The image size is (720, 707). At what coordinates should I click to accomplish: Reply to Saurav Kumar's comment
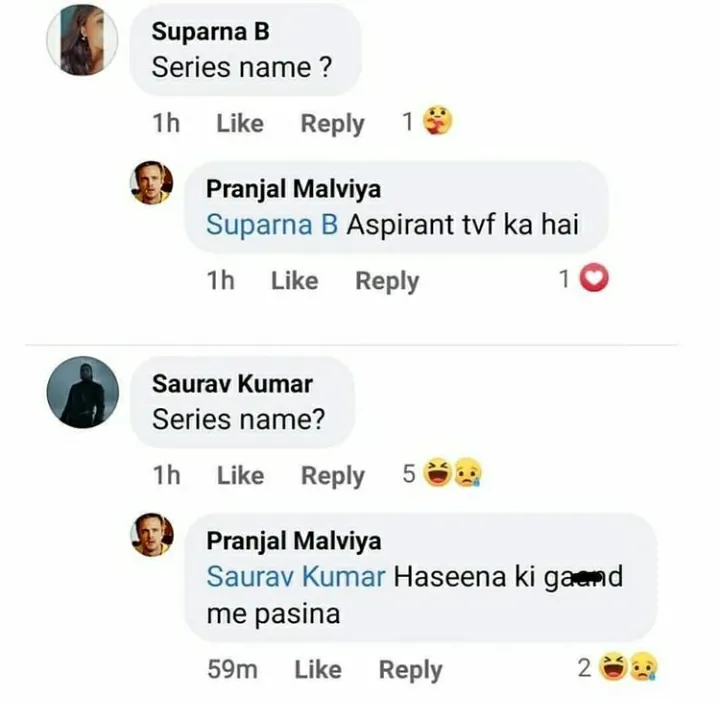[x=333, y=476]
